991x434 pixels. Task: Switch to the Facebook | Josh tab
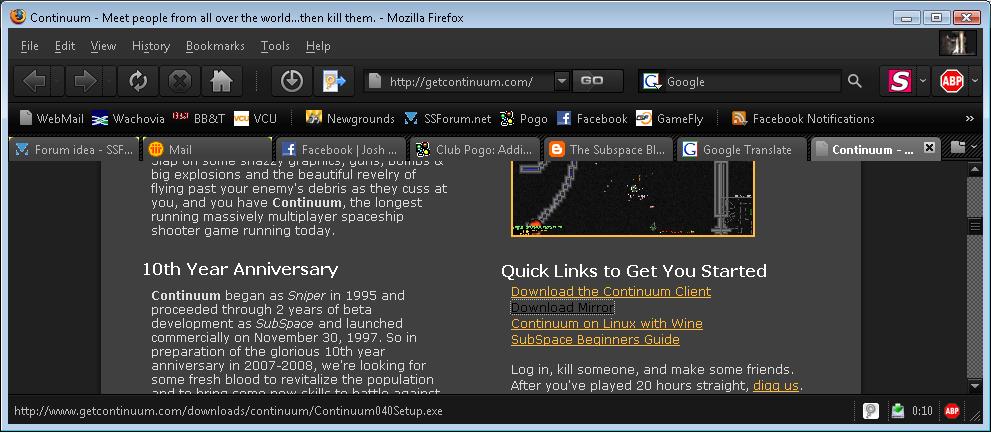(341, 150)
